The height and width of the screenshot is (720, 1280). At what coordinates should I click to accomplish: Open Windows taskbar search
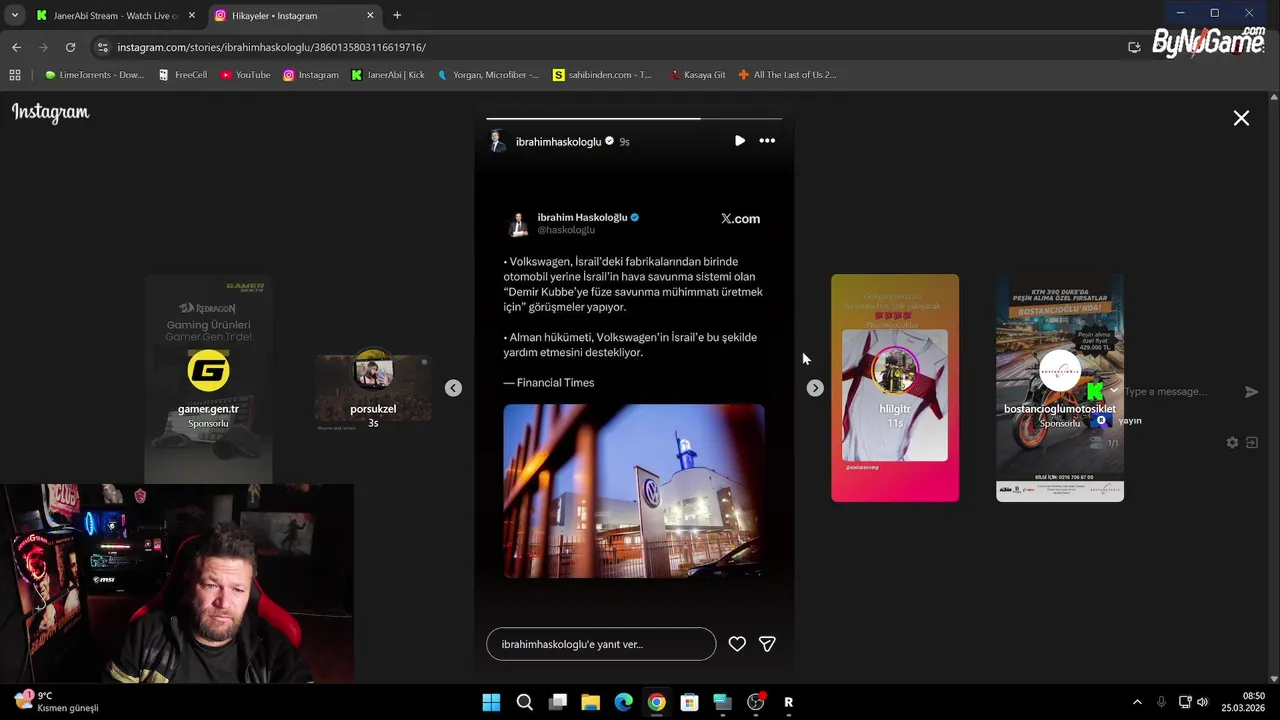(x=524, y=702)
